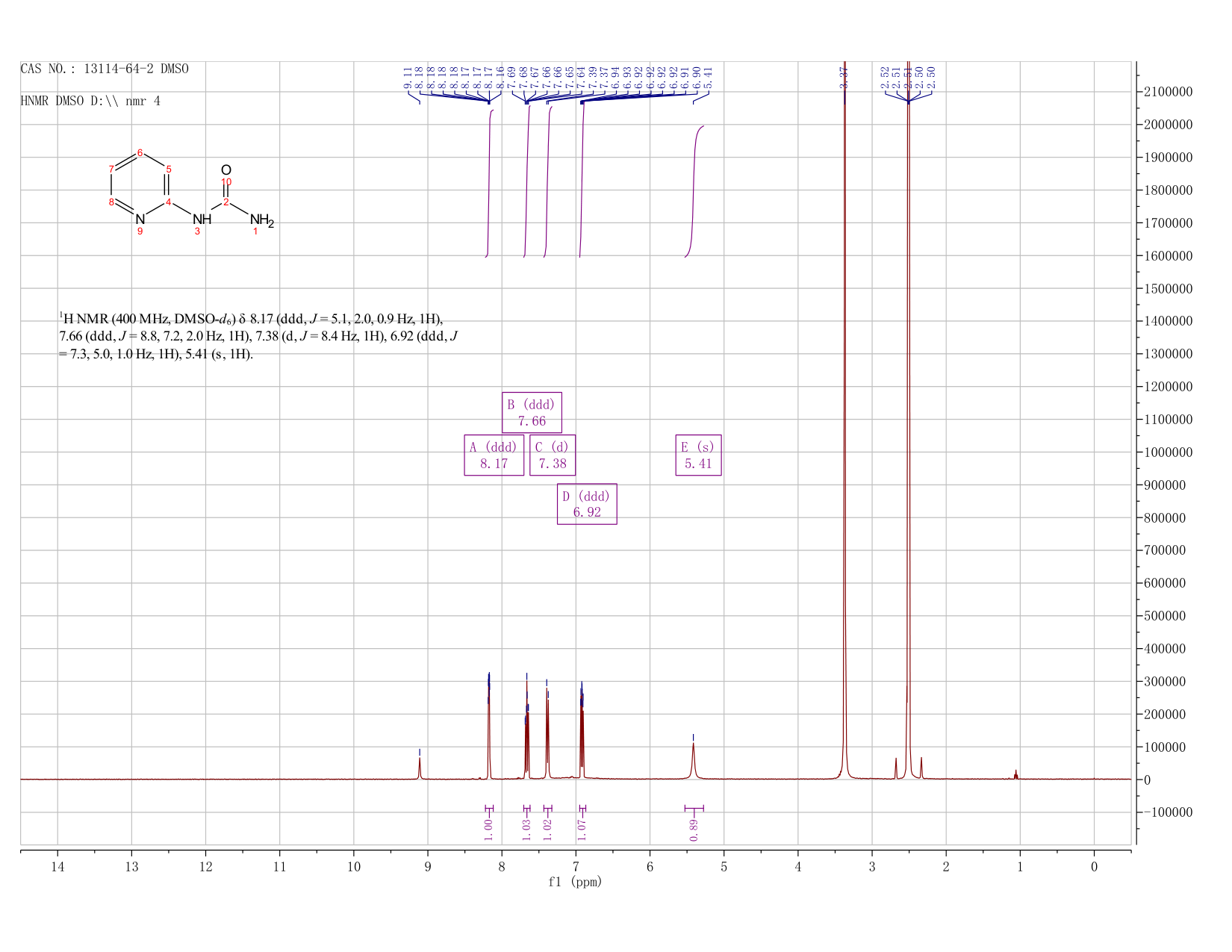
Task: Click the integral value 1.03 label
Action: (x=526, y=829)
